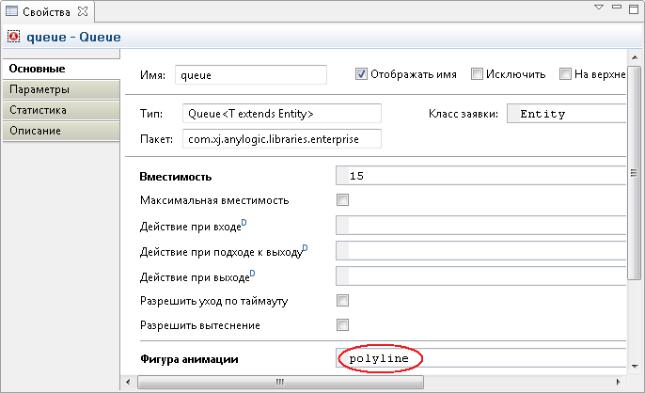Click the Properties view icon beside Свойства
Image resolution: width=645 pixels, height=393 pixels.
point(11,11)
